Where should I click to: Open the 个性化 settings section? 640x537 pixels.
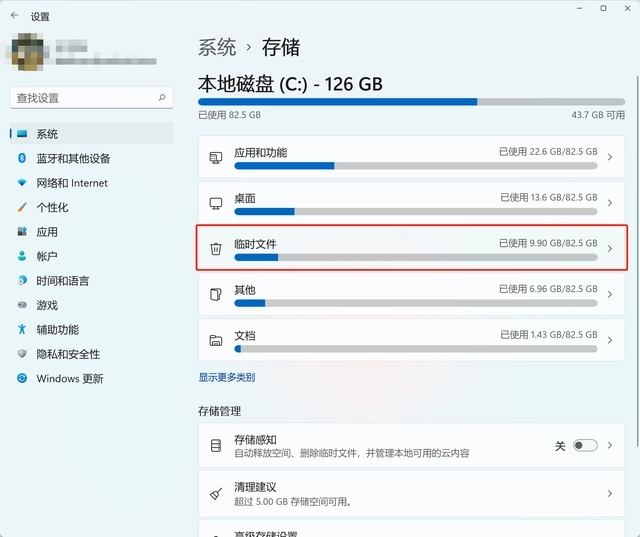coord(92,207)
